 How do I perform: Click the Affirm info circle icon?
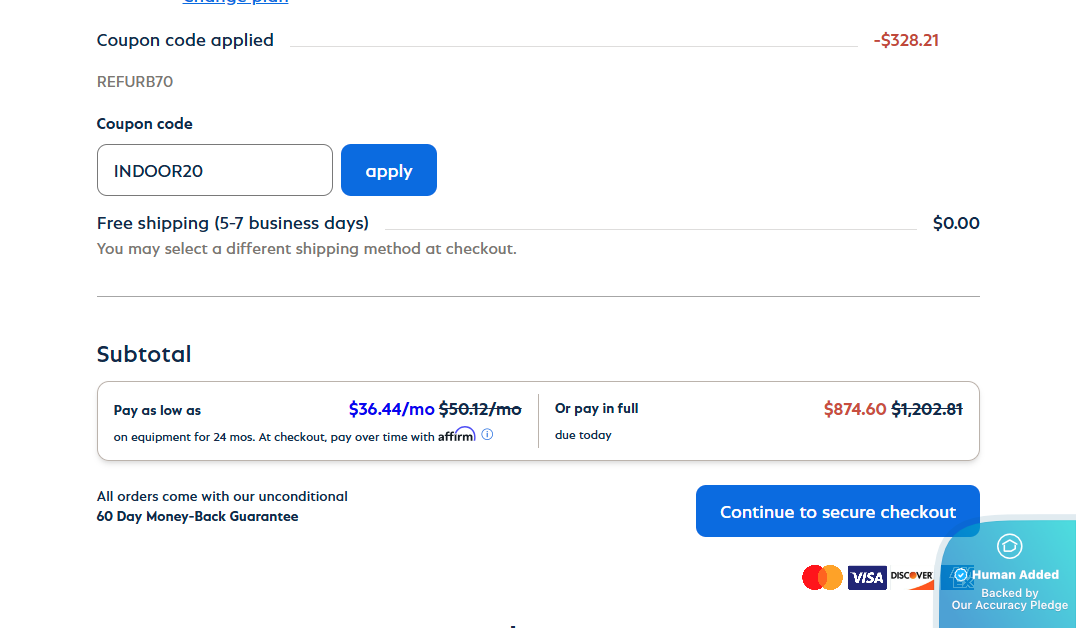(487, 435)
